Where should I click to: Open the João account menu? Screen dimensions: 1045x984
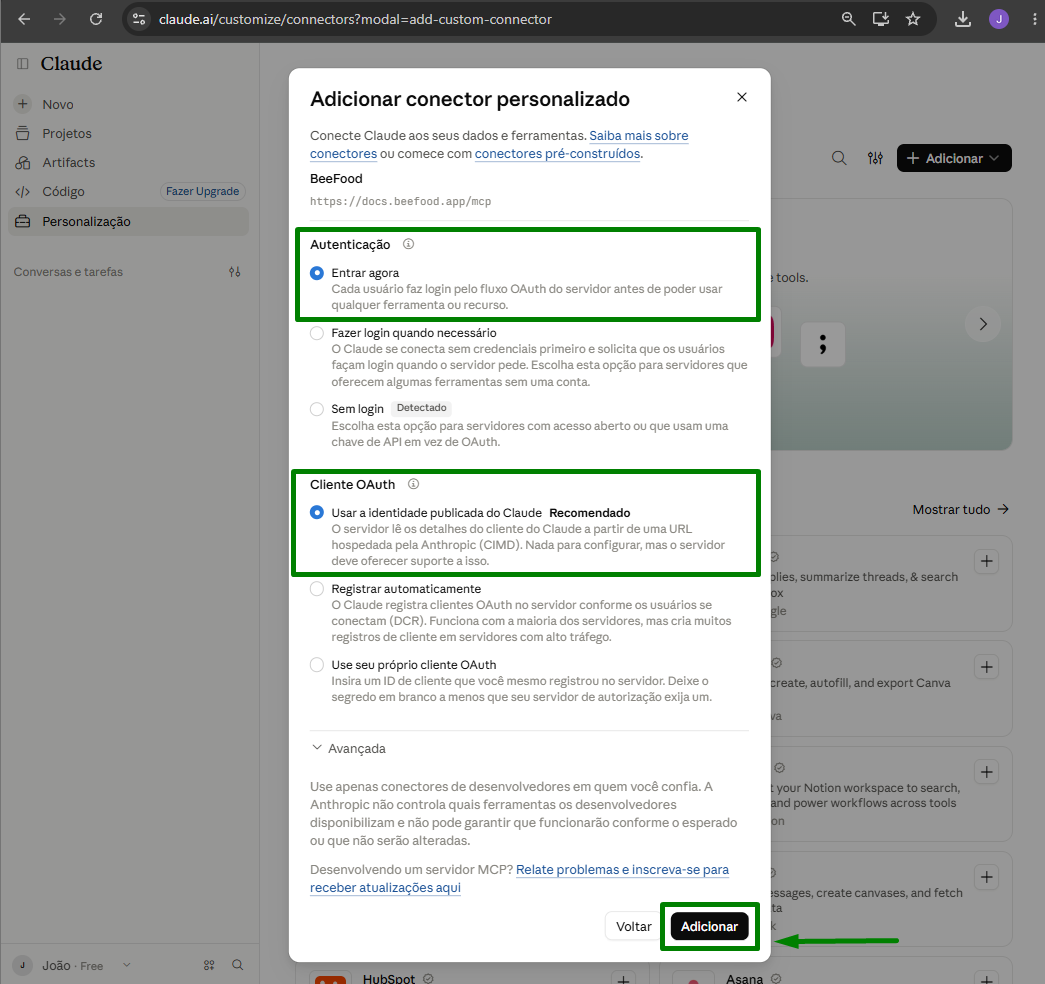73,965
